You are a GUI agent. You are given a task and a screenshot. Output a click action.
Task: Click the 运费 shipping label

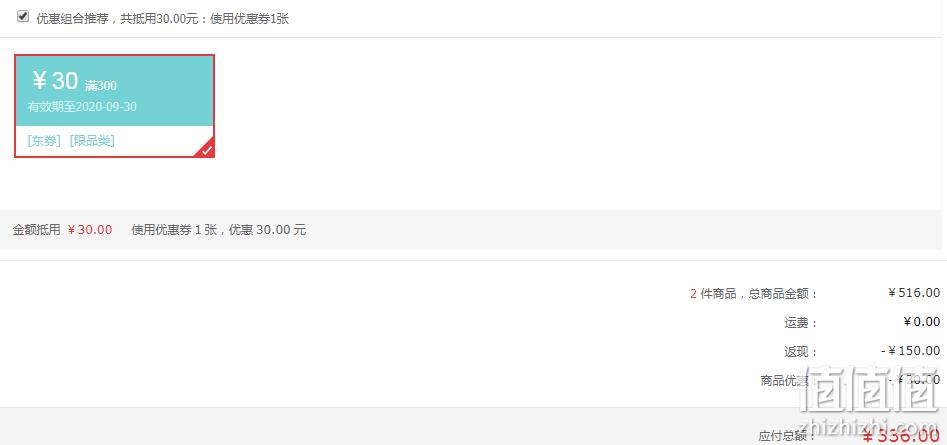(x=801, y=323)
